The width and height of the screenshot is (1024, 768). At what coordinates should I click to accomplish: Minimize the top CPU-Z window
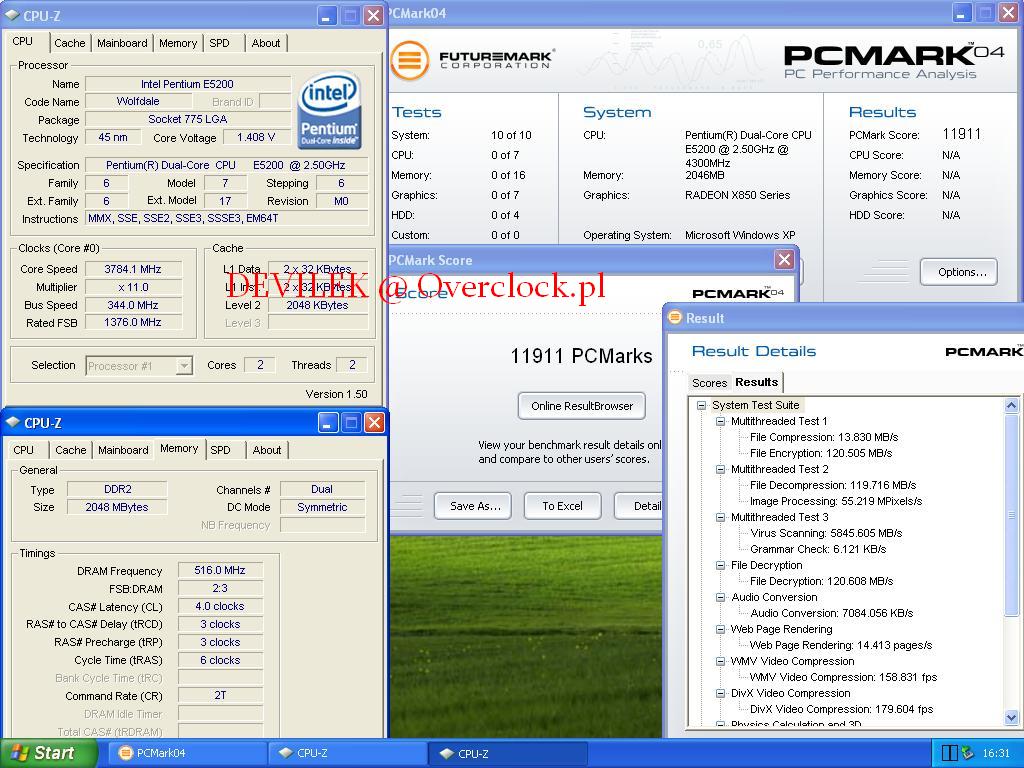327,16
